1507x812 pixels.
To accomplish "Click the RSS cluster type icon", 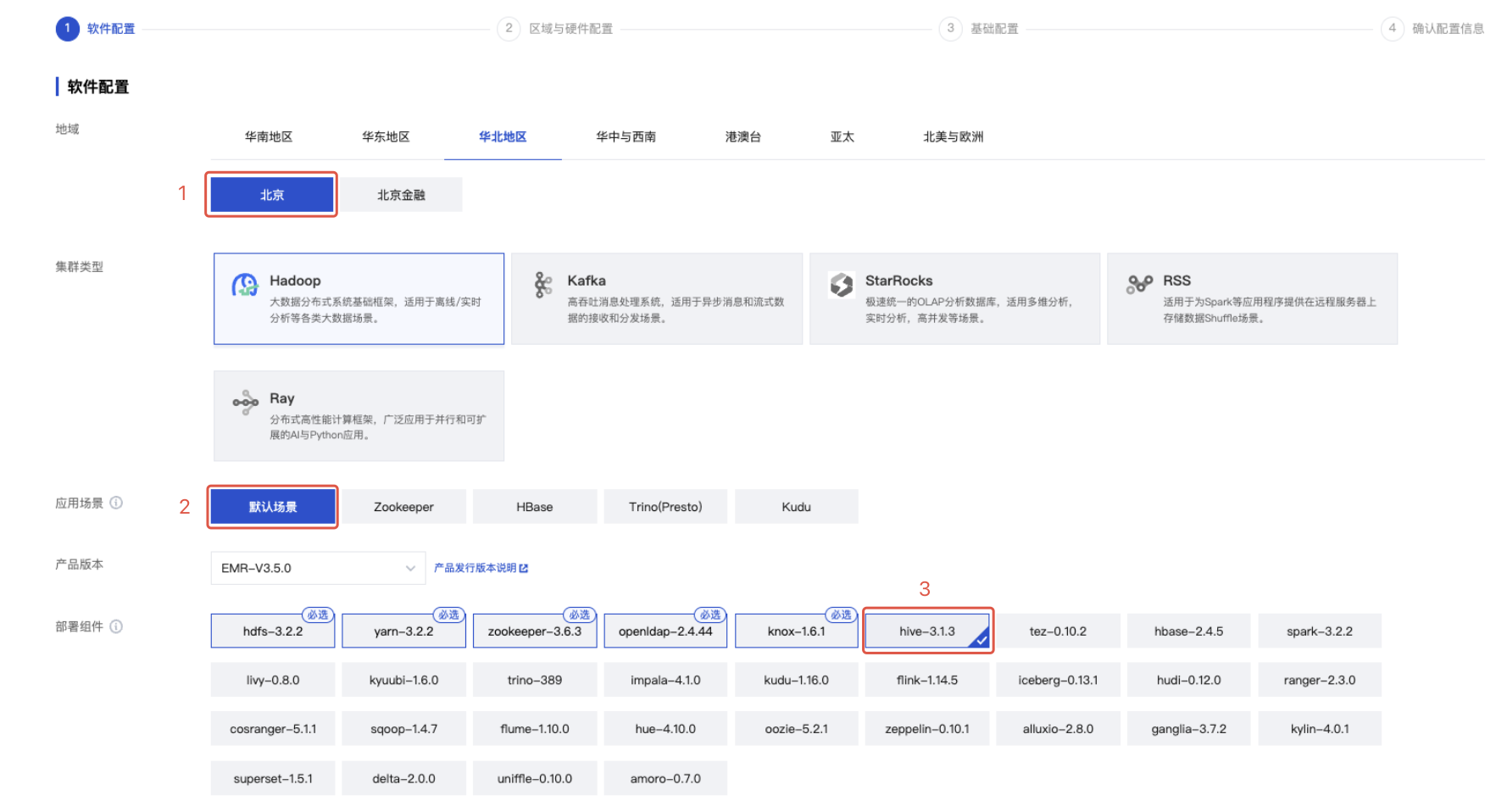I will point(1139,285).
